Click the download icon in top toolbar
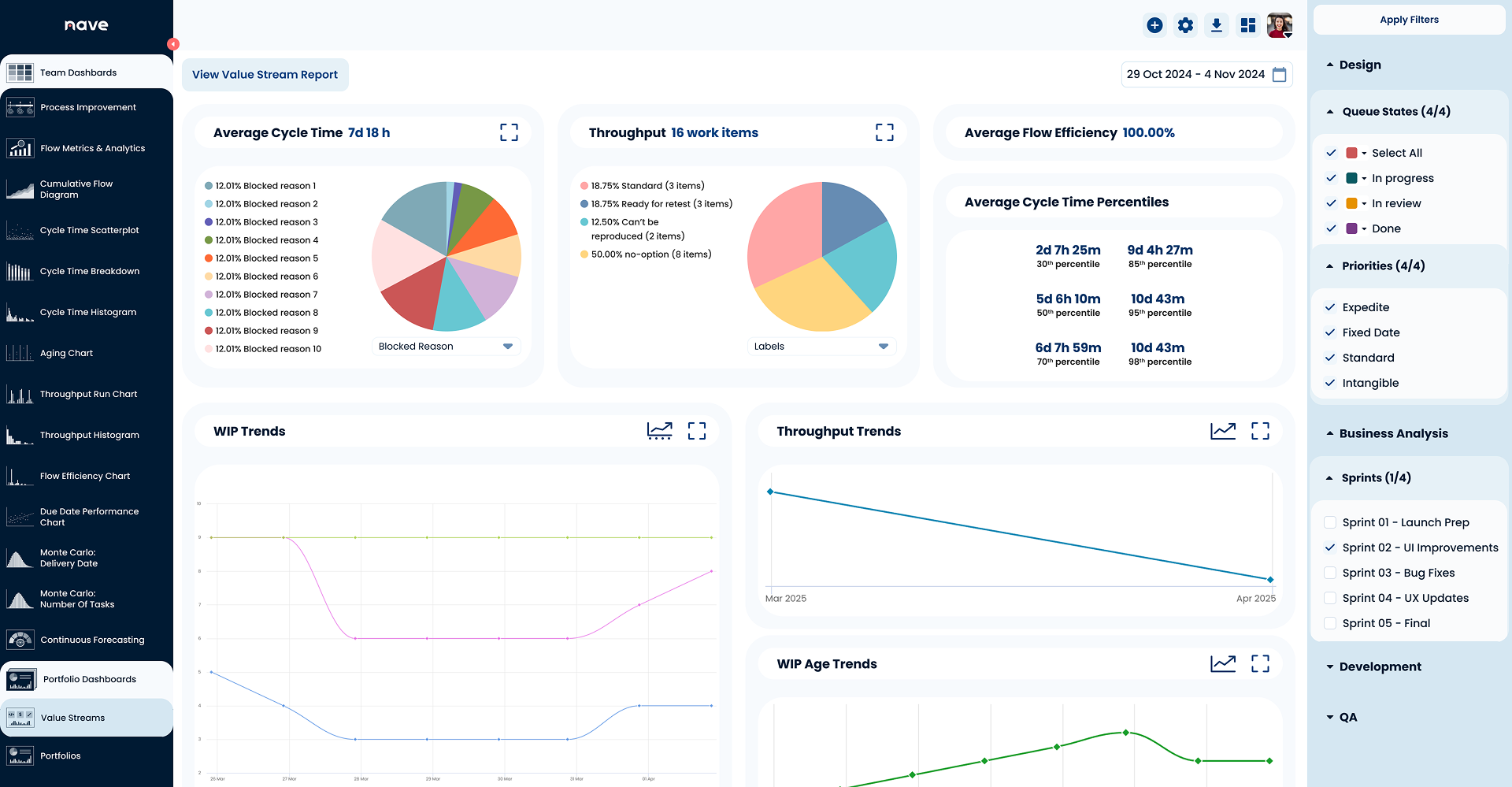Viewport: 1512px width, 787px height. tap(1217, 25)
